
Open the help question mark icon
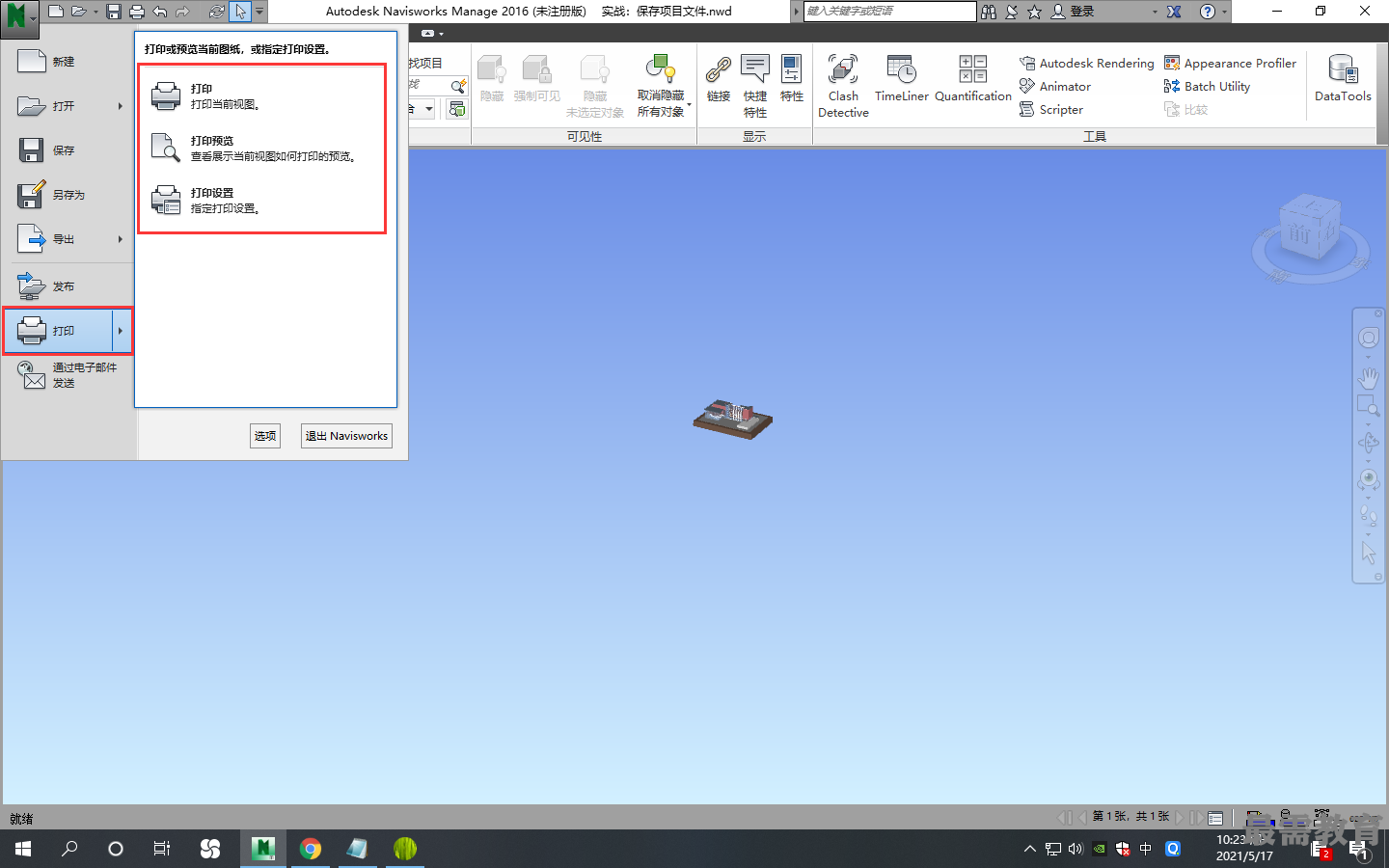[1208, 12]
